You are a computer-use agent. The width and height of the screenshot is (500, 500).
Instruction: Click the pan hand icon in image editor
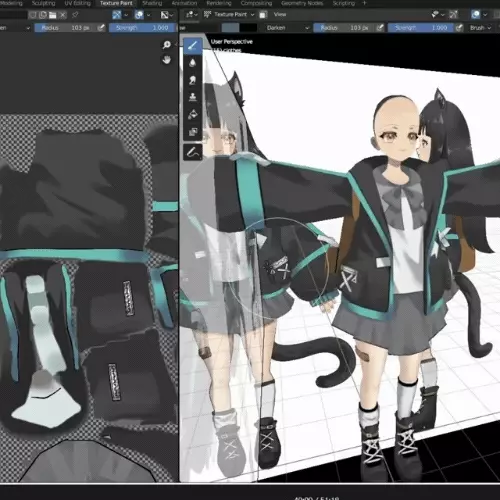coord(166,60)
